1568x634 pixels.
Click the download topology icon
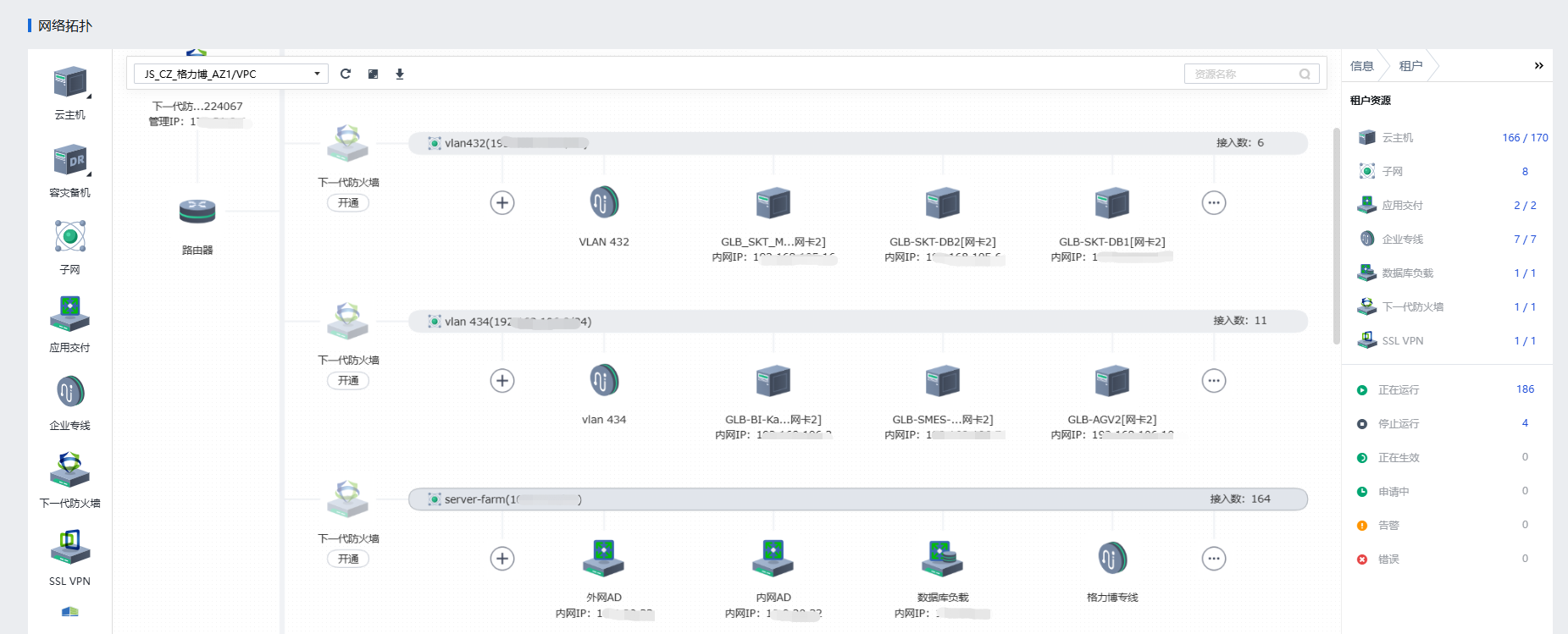400,74
